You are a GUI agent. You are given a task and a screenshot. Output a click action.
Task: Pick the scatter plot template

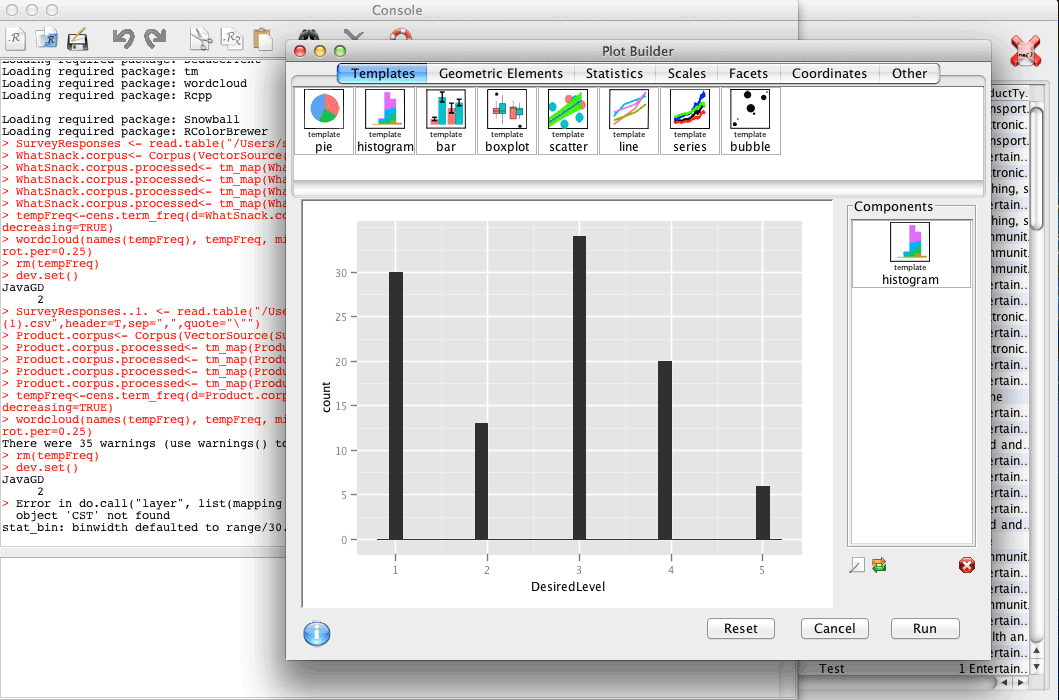[x=568, y=120]
